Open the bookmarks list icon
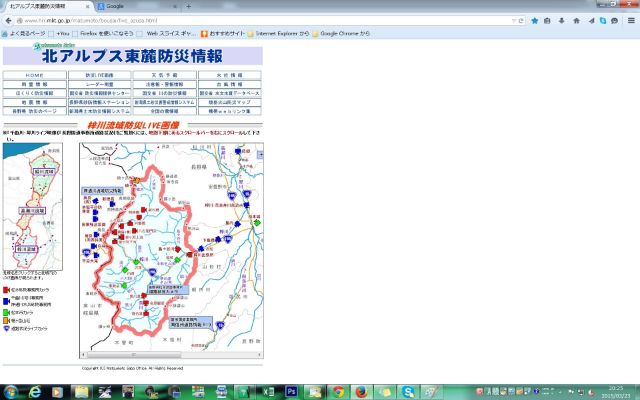The width and height of the screenshot is (640, 400). coord(549,20)
